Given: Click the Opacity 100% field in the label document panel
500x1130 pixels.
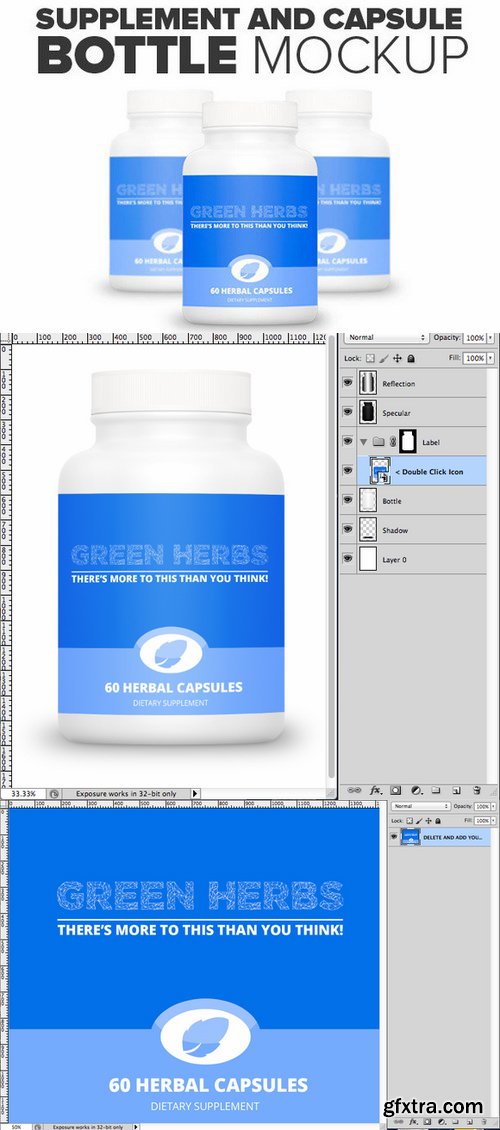Looking at the screenshot, I should [485, 806].
